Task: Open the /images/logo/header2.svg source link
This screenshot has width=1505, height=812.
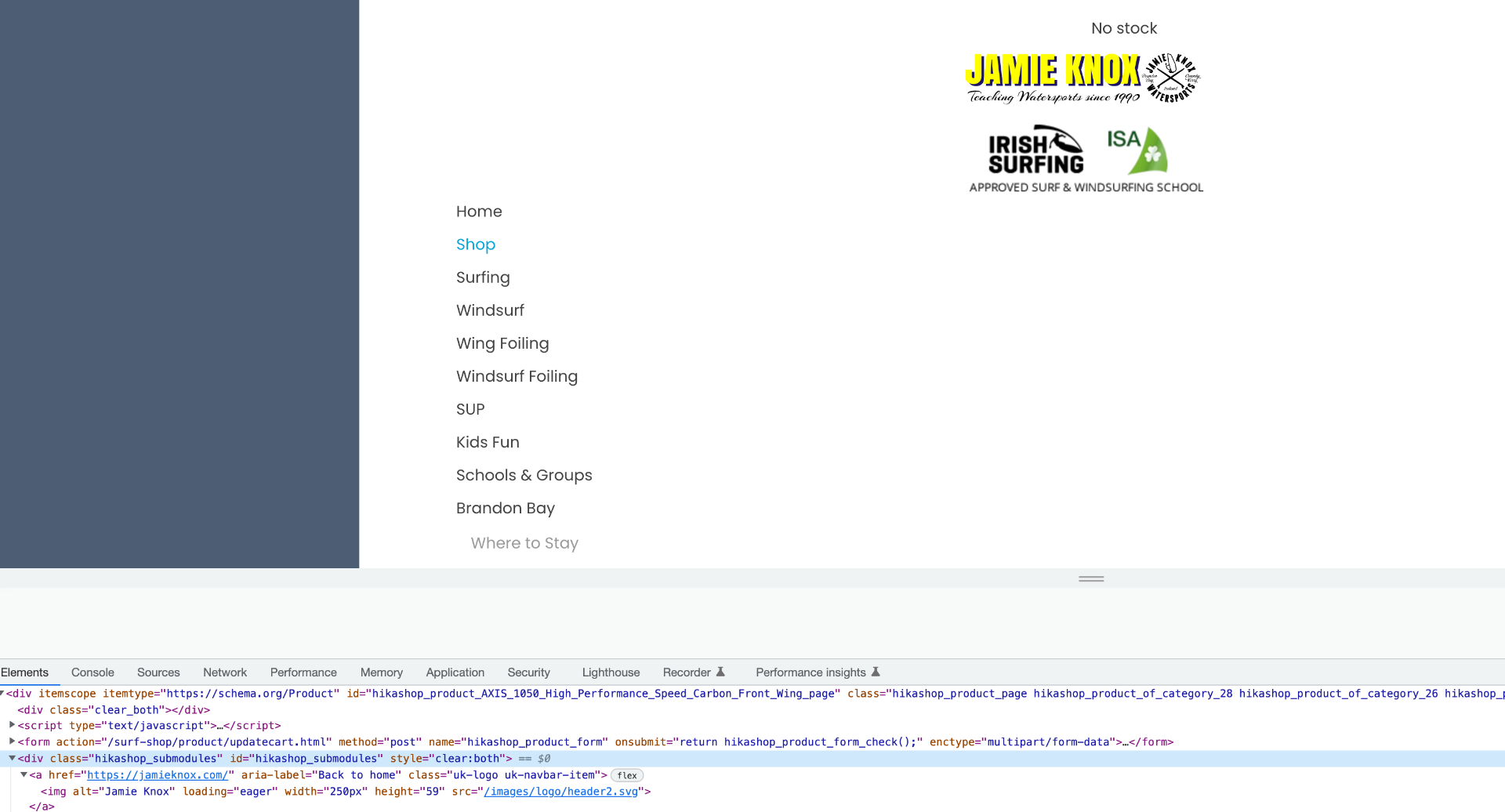Action: [x=561, y=792]
